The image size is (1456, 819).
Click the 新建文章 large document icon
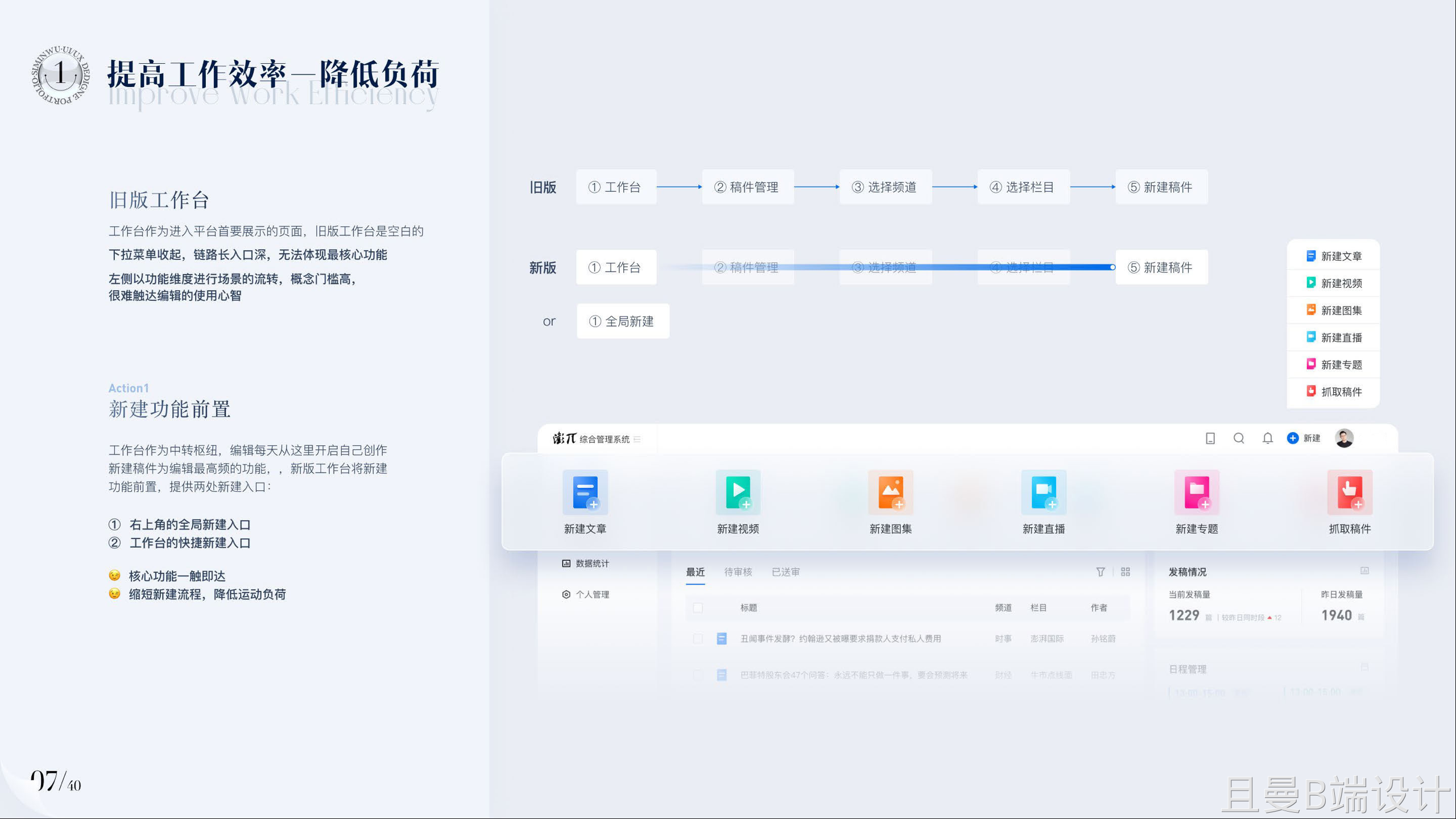585,492
